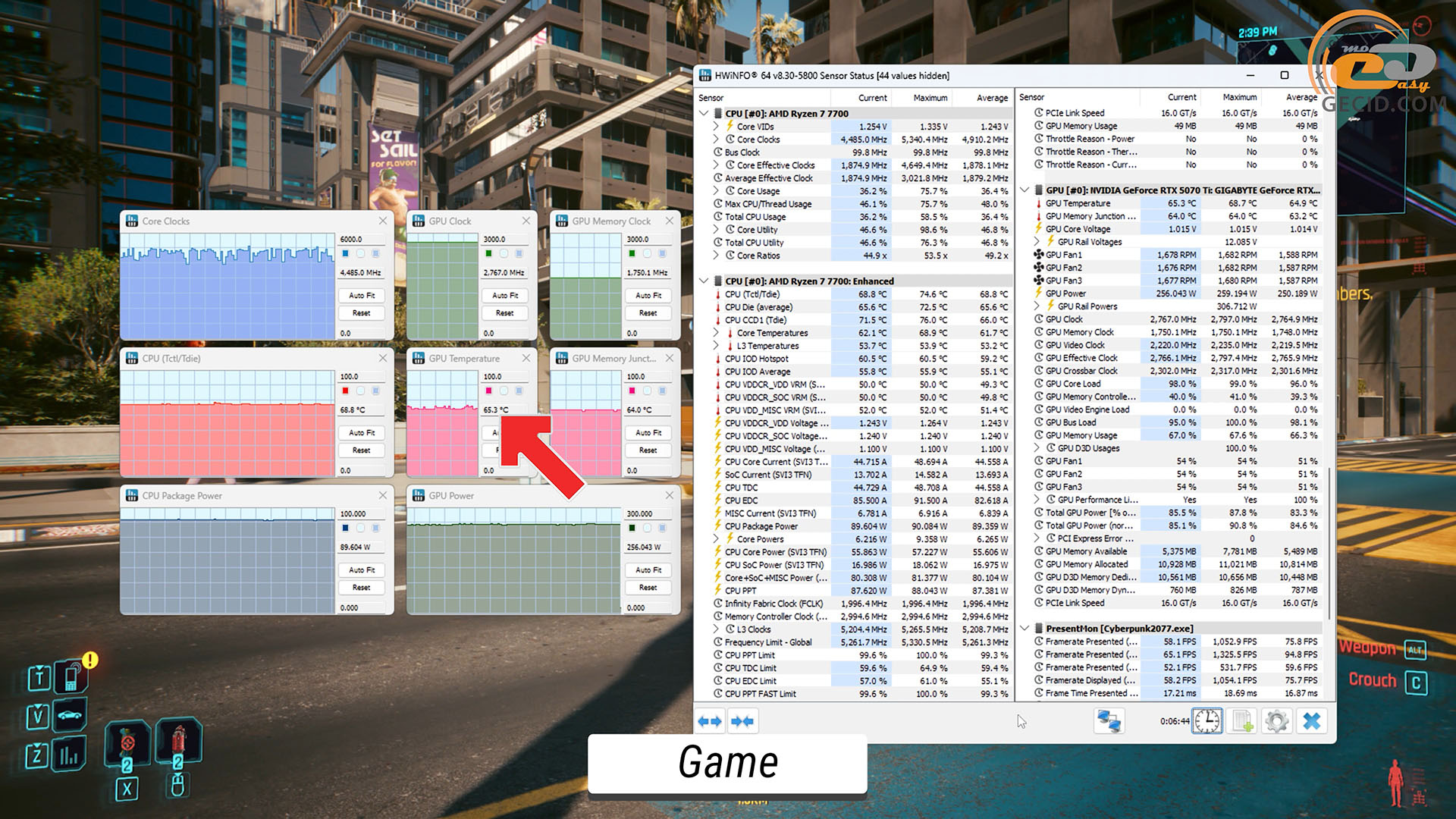Screen dimensions: 1456x819
Task: Start logging with the sheet-plus icon
Action: click(x=1242, y=721)
